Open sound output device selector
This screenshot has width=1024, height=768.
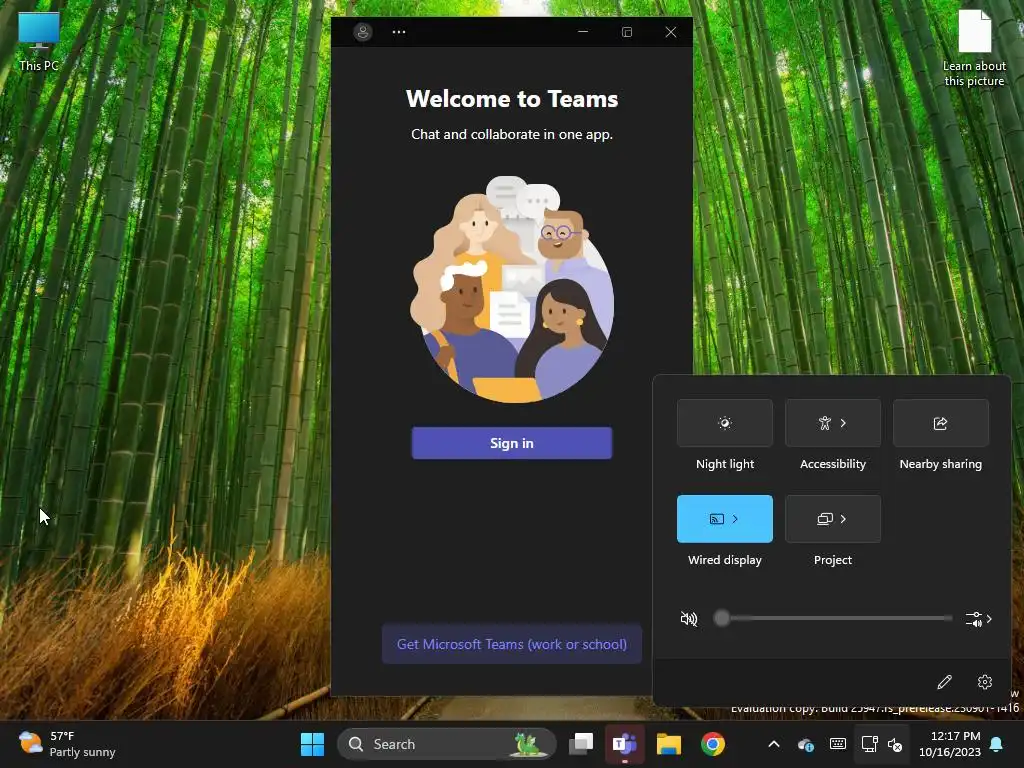point(978,618)
